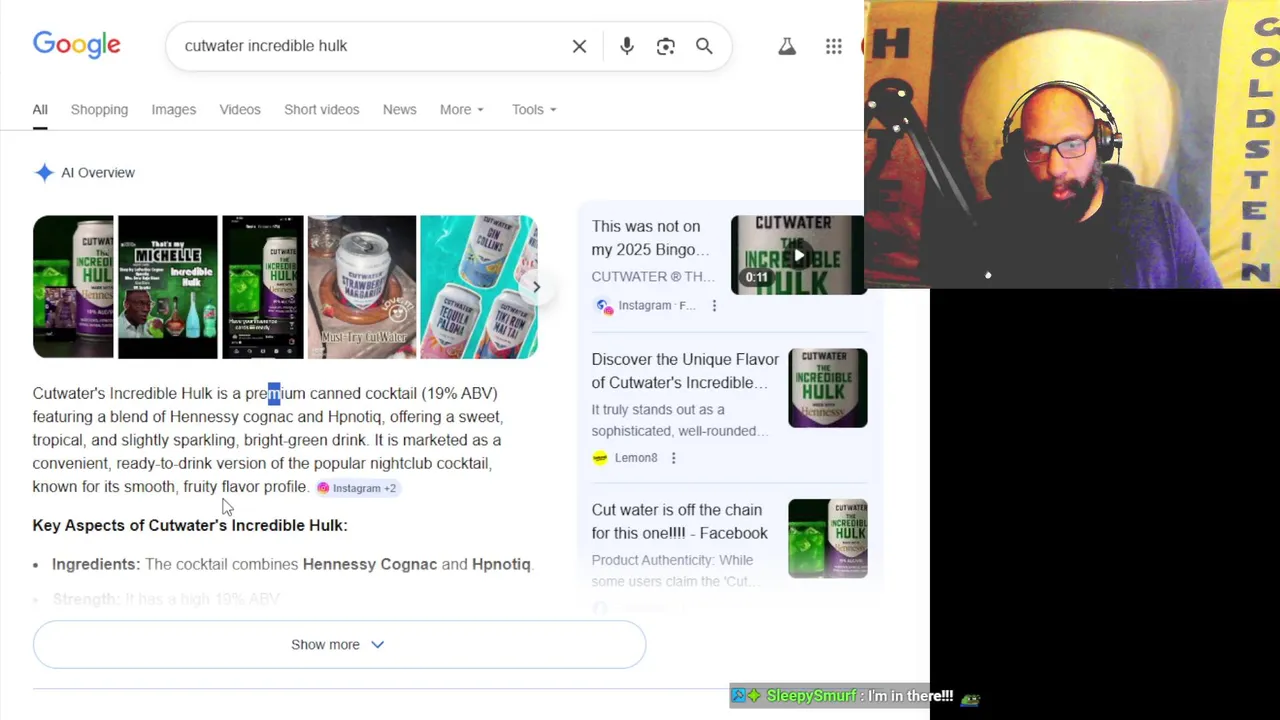1280x720 pixels.
Task: Run search with magnifier icon
Action: click(x=704, y=46)
